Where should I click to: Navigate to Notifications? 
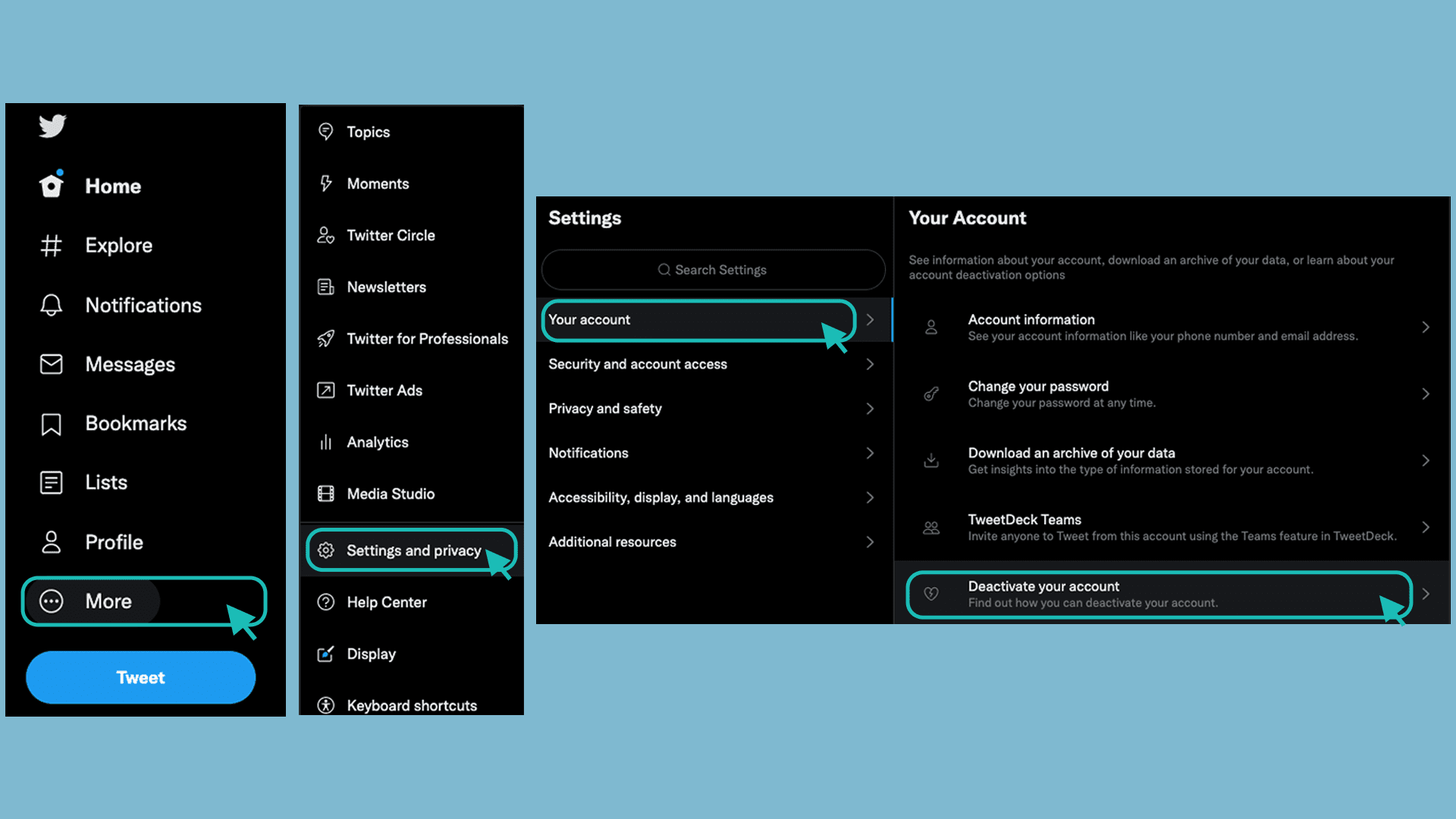click(x=143, y=305)
